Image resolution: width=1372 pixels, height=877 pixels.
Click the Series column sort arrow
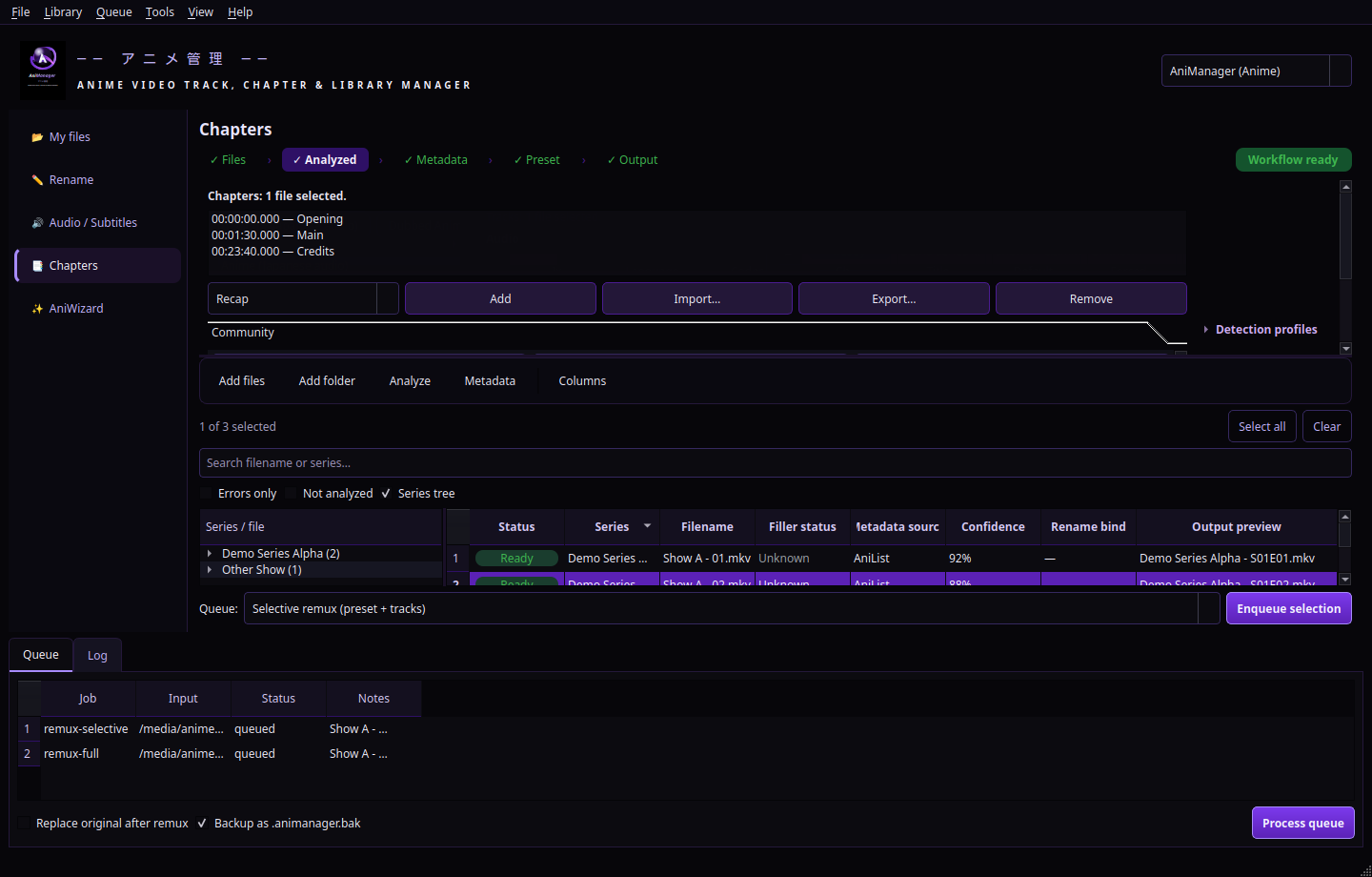[648, 526]
